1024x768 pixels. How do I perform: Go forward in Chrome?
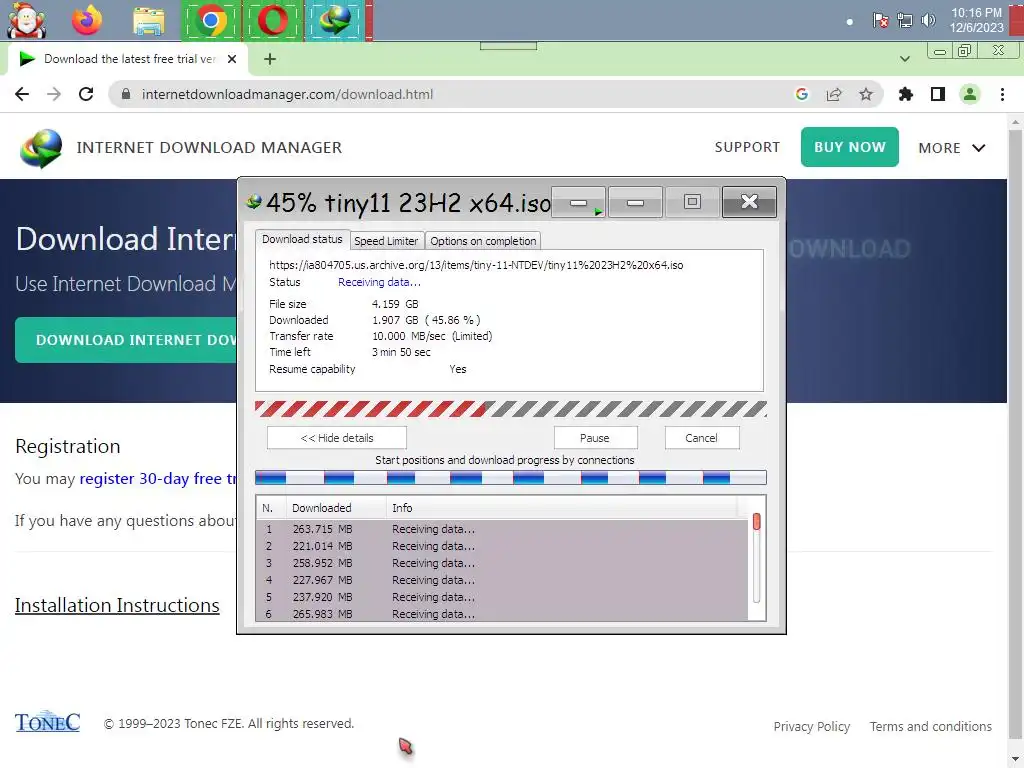coord(54,94)
